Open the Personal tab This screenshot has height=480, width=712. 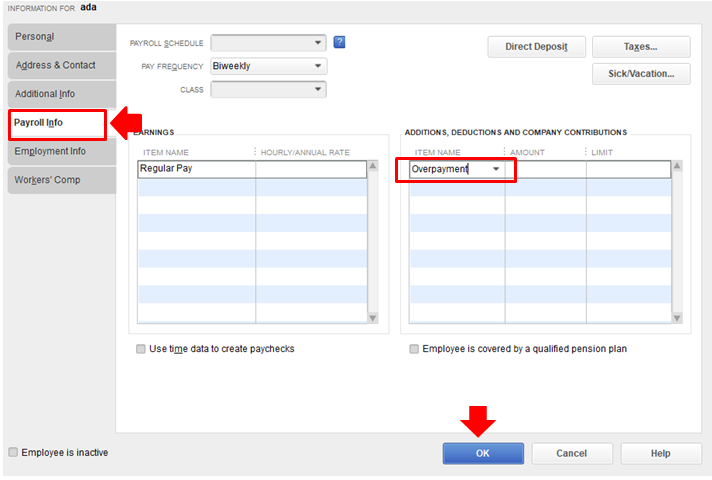[62, 37]
